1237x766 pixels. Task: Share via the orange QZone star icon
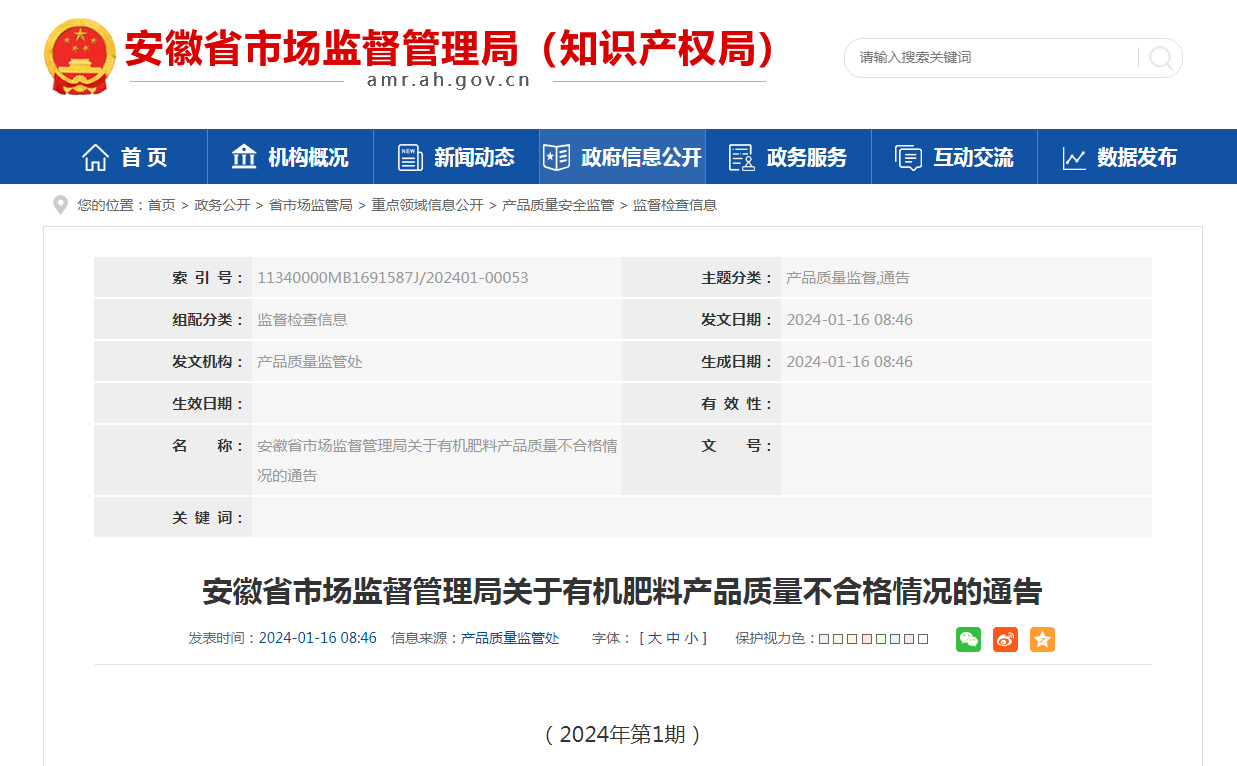coord(1042,639)
